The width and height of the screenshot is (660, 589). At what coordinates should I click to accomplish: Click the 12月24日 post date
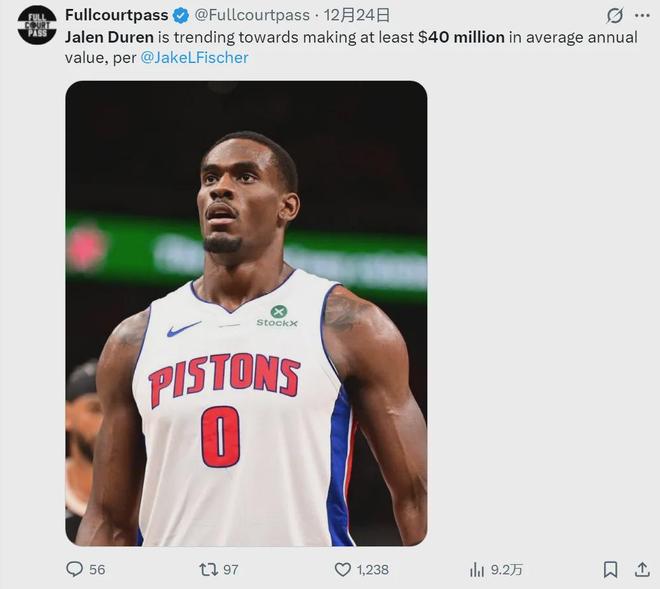click(x=359, y=15)
